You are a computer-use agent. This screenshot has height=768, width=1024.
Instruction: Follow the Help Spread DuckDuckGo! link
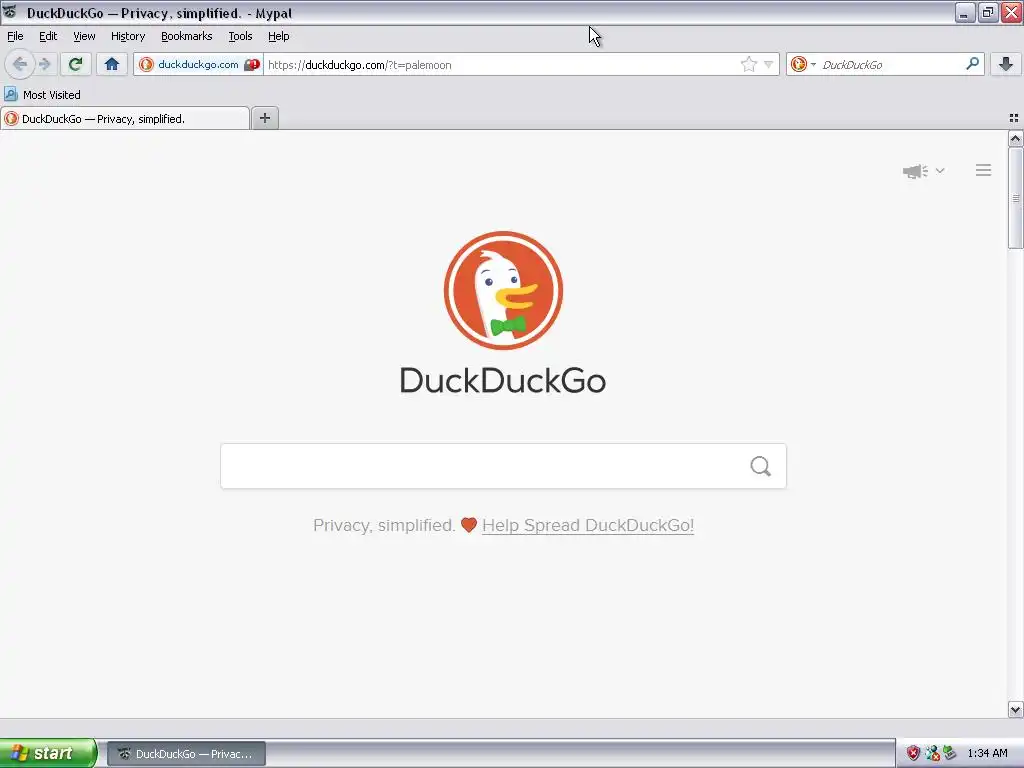(588, 525)
